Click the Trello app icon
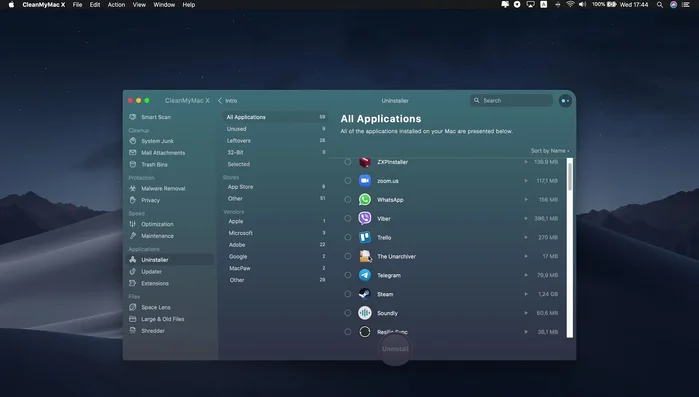This screenshot has width=699, height=397. pyautogui.click(x=365, y=237)
